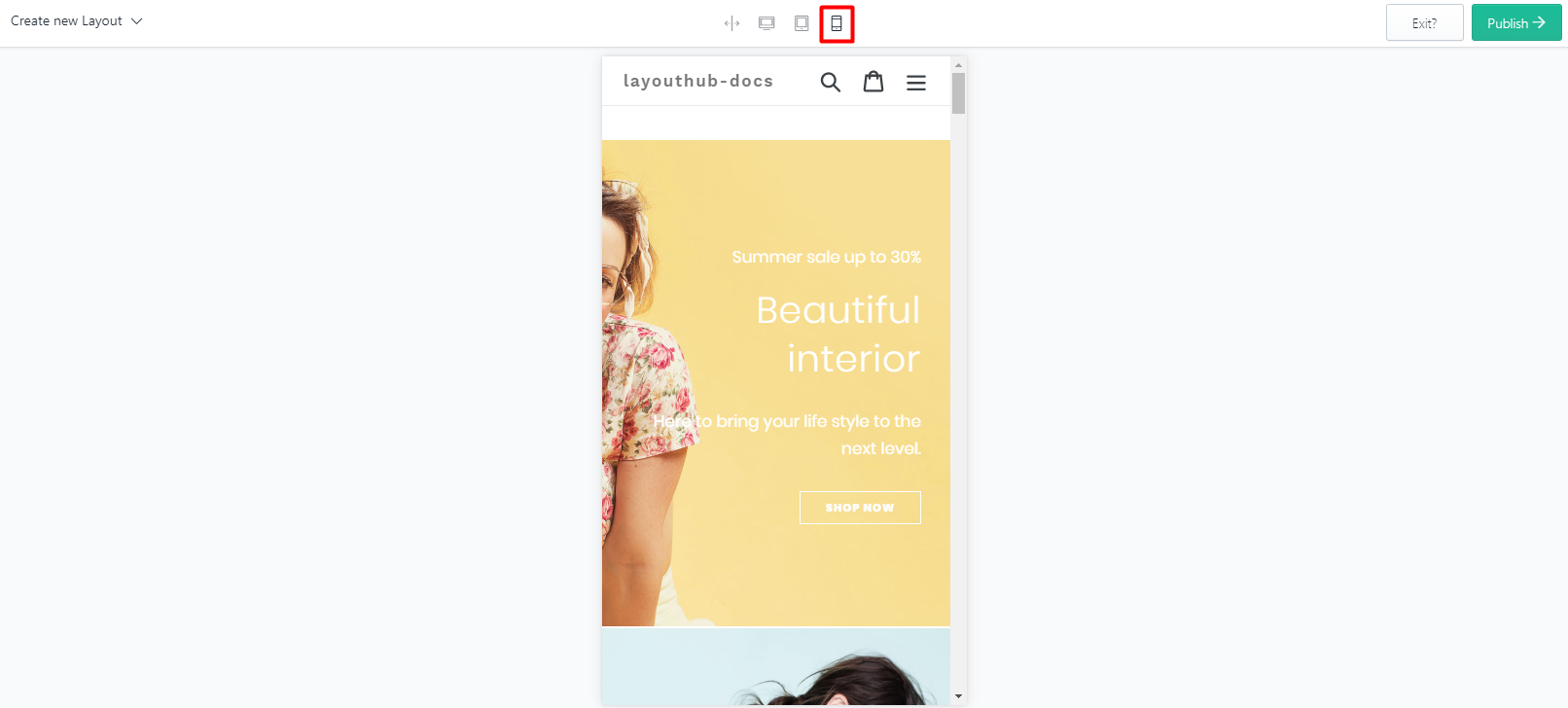Click the light-blue second banner image
Image resolution: width=1568 pixels, height=708 pixels.
pyautogui.click(x=776, y=667)
